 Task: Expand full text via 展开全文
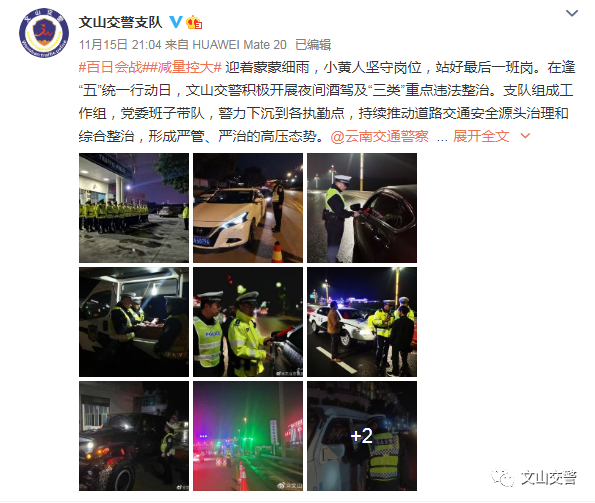click(x=481, y=136)
